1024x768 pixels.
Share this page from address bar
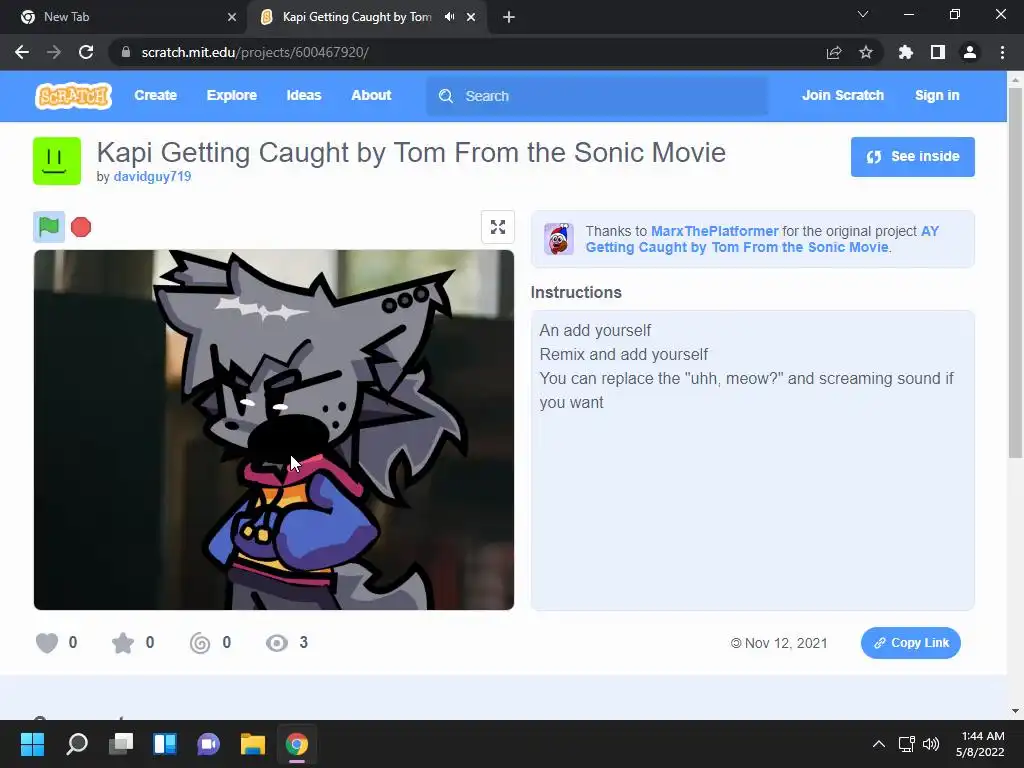834,52
